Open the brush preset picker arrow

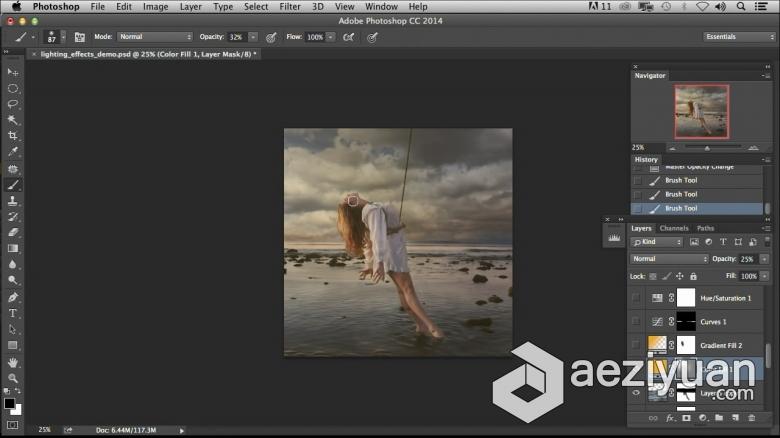pos(63,37)
